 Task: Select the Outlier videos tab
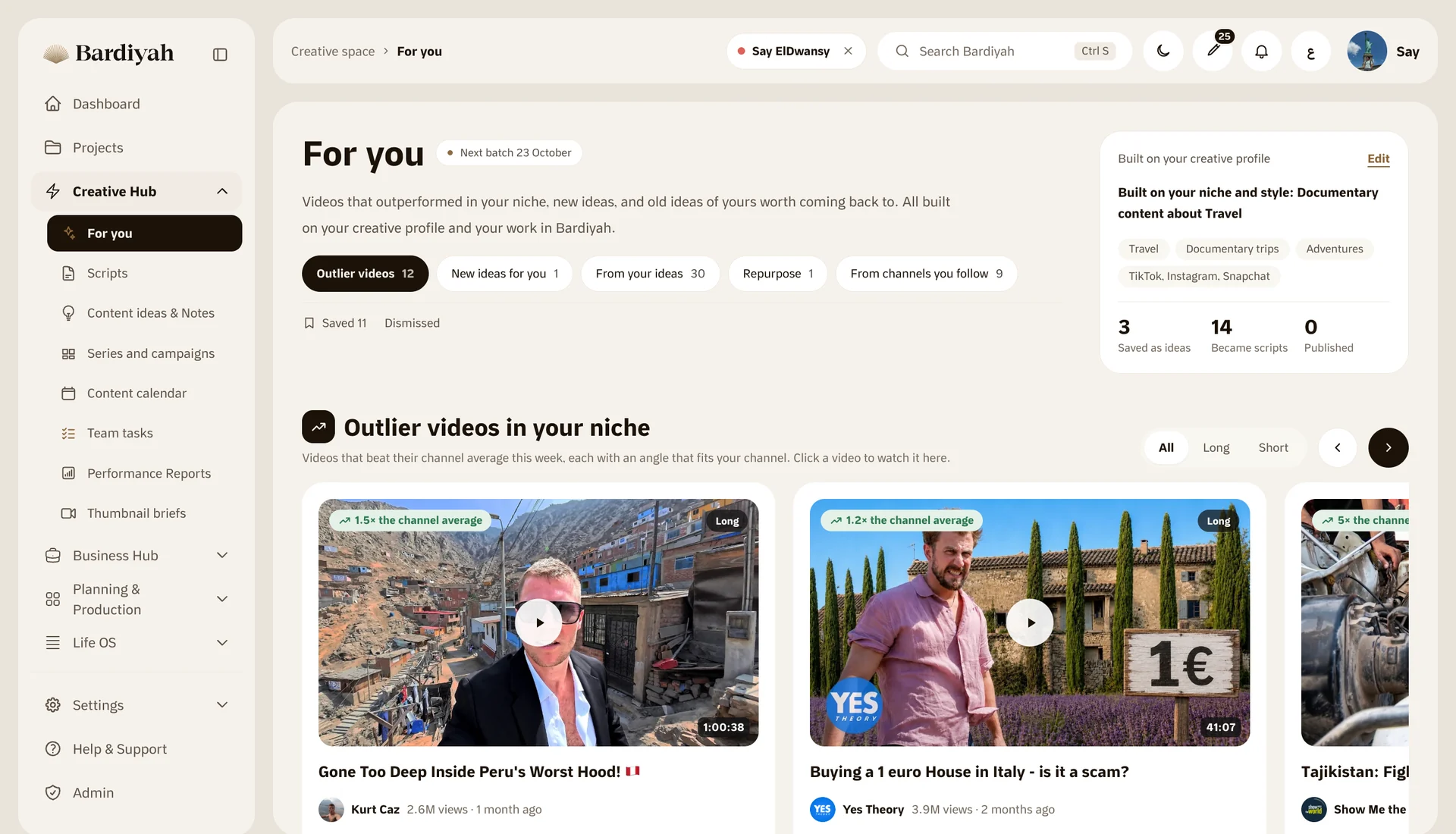[365, 274]
